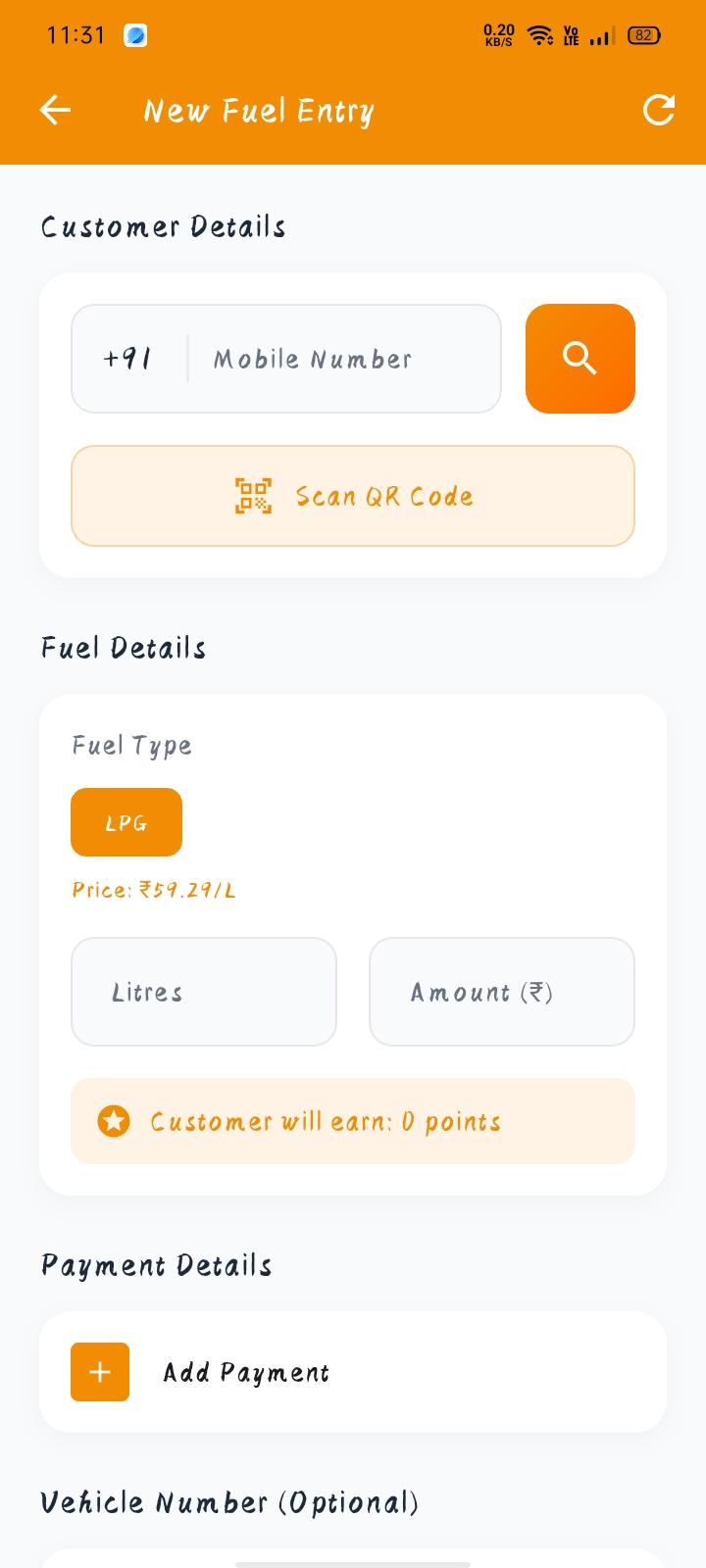Image resolution: width=706 pixels, height=1568 pixels.
Task: Tap the plus icon for payment
Action: tap(100, 1372)
